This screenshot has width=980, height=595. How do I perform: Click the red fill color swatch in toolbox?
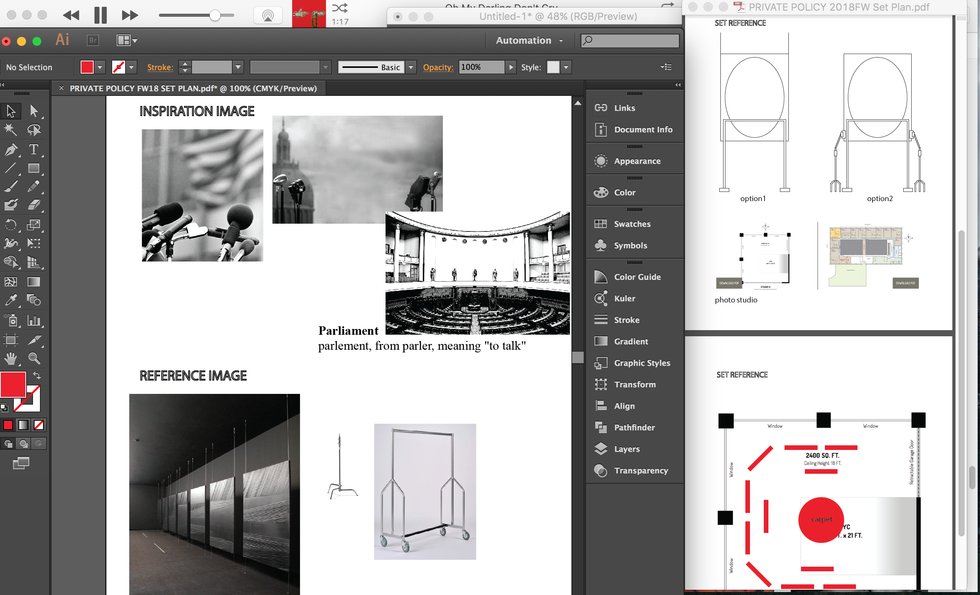click(x=13, y=385)
